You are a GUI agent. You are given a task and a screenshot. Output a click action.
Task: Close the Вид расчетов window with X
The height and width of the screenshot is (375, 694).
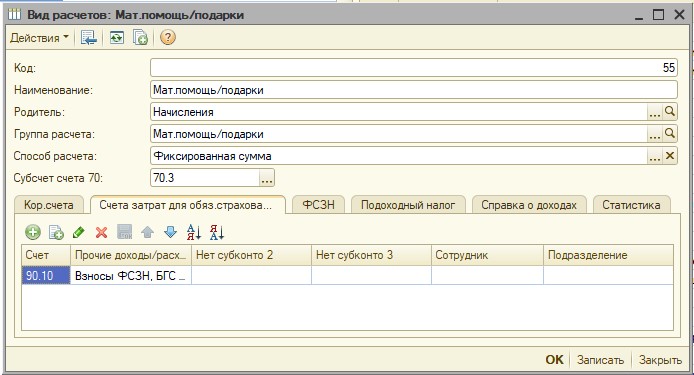[679, 15]
